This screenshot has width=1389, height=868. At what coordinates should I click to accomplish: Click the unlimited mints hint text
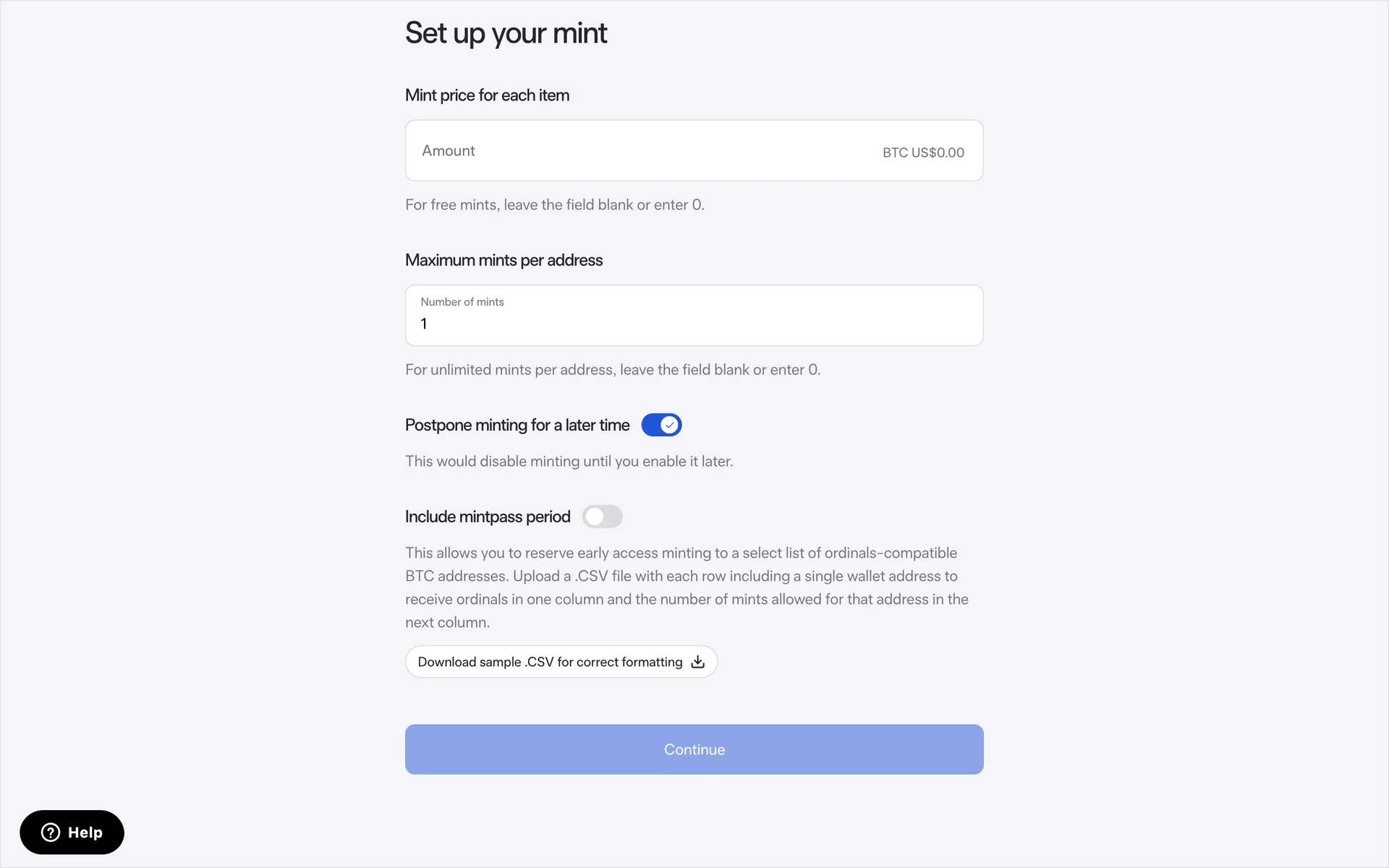612,370
